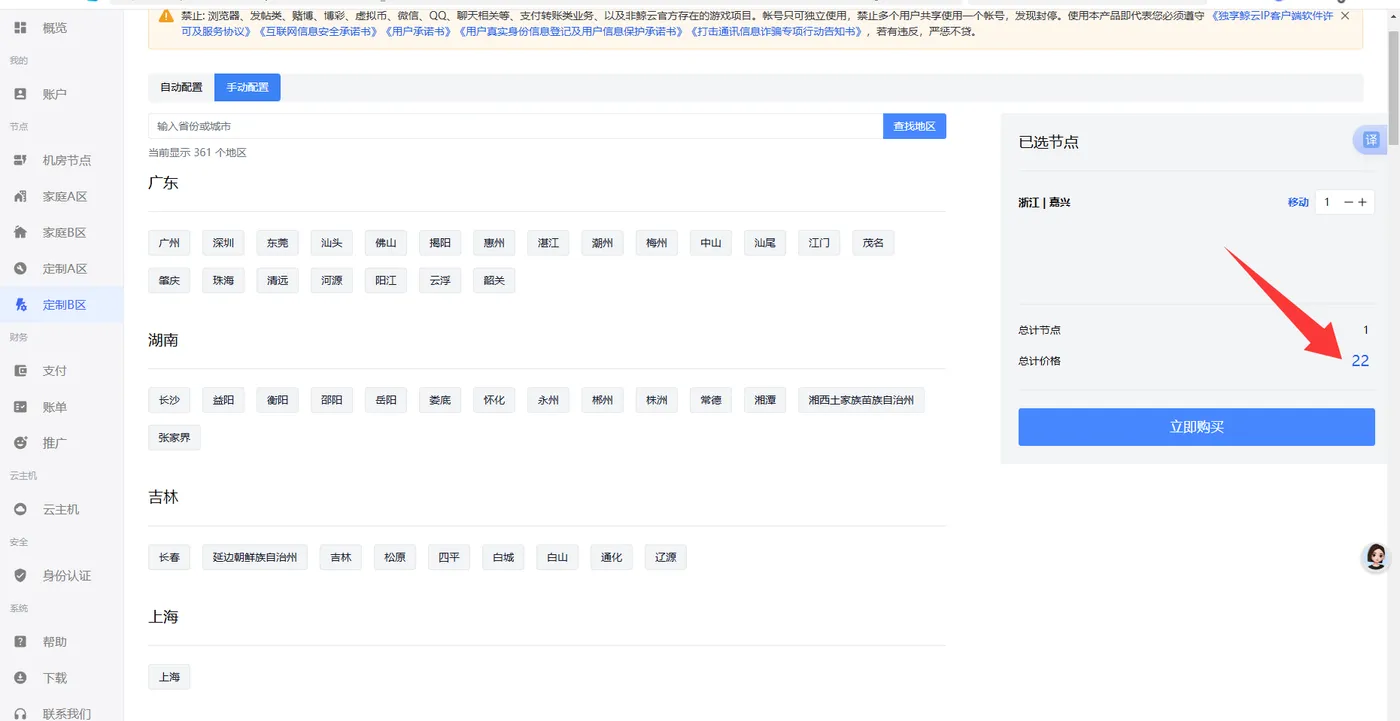Click the 帮助 help icon

pos(20,641)
